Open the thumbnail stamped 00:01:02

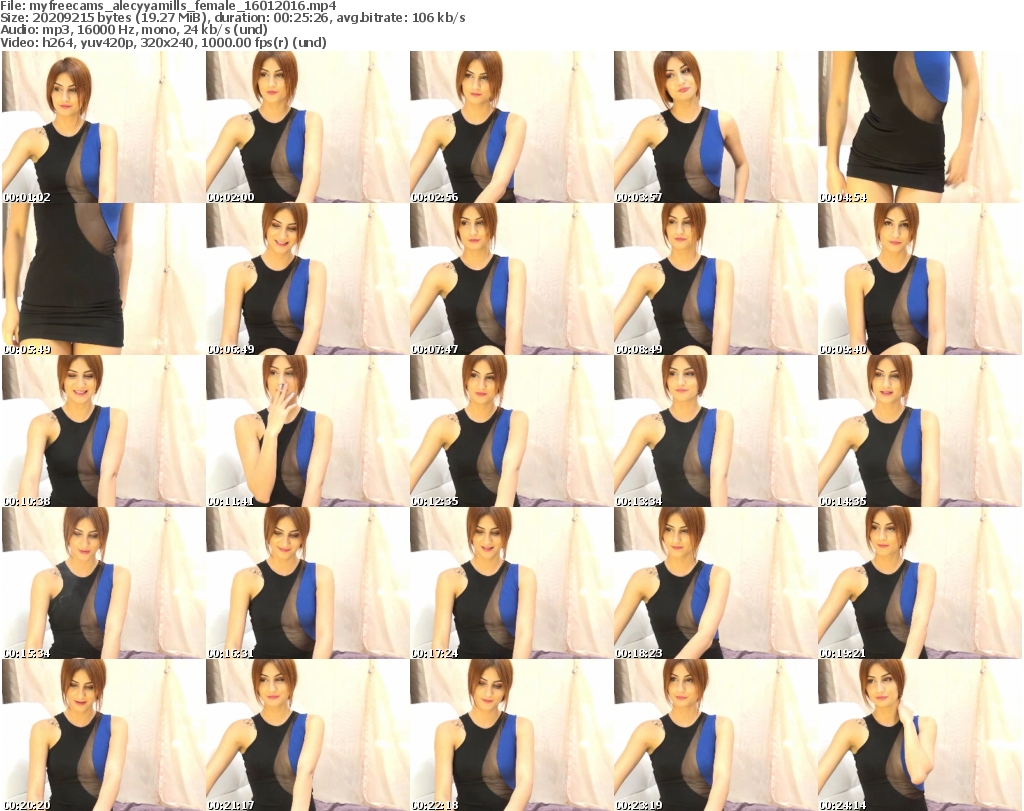(x=104, y=127)
